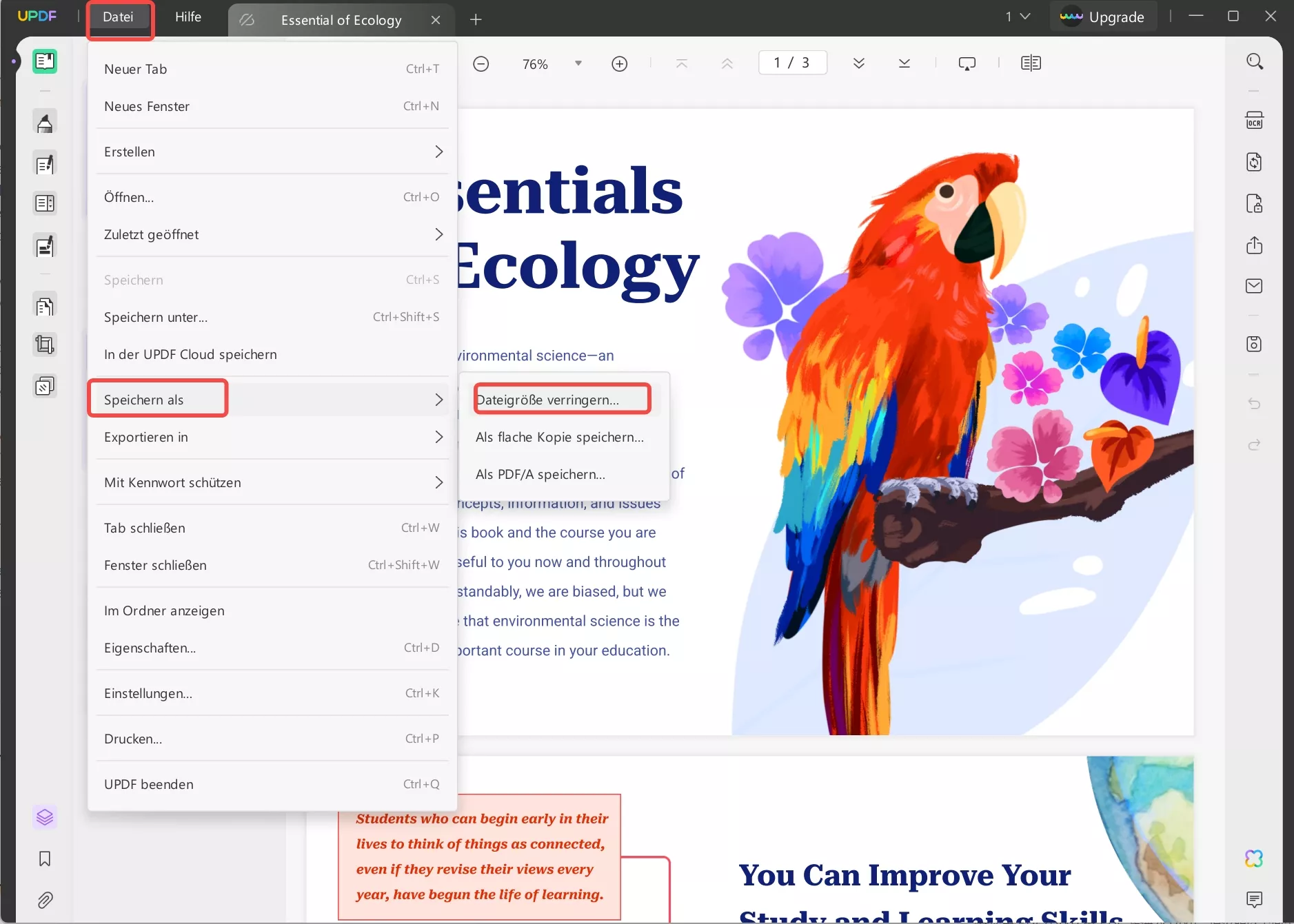The height and width of the screenshot is (924, 1294).
Task: Toggle the layers panel icon
Action: (x=45, y=817)
